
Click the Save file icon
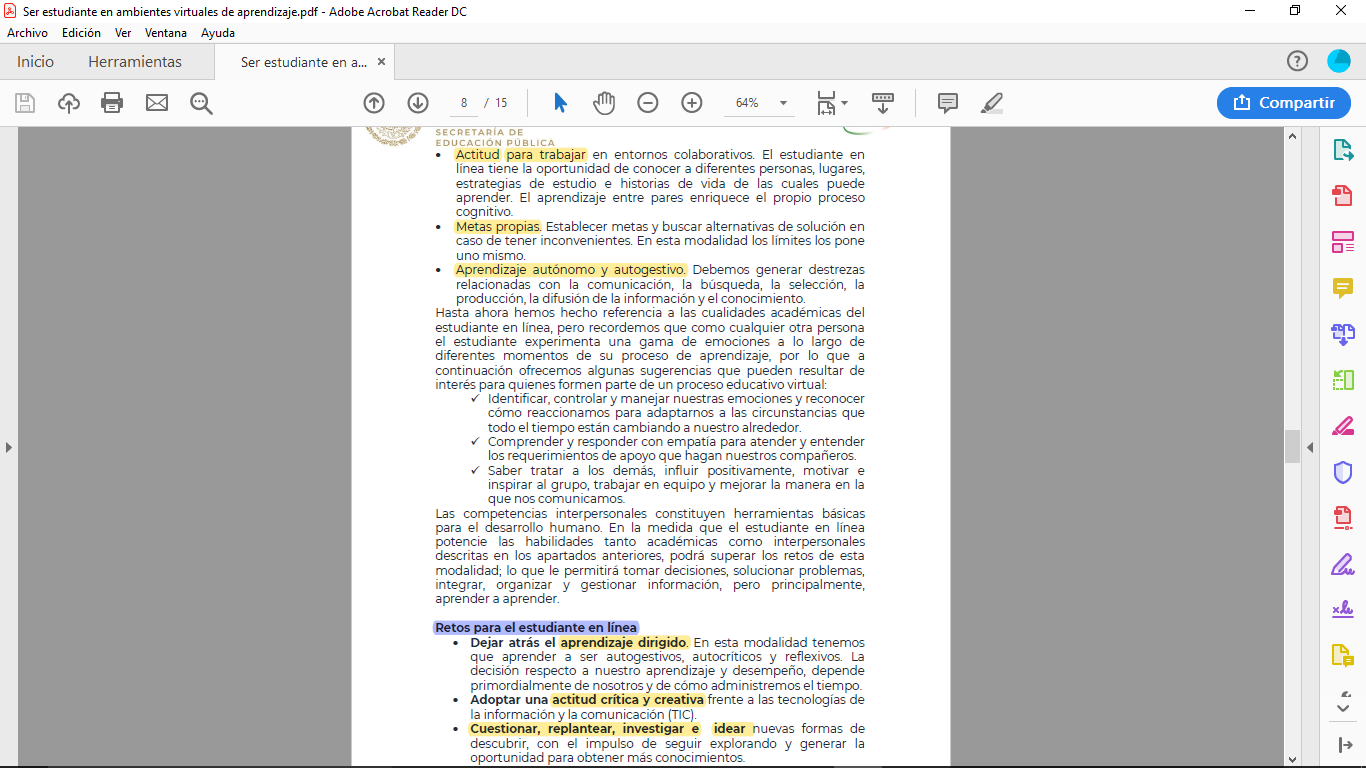25,103
